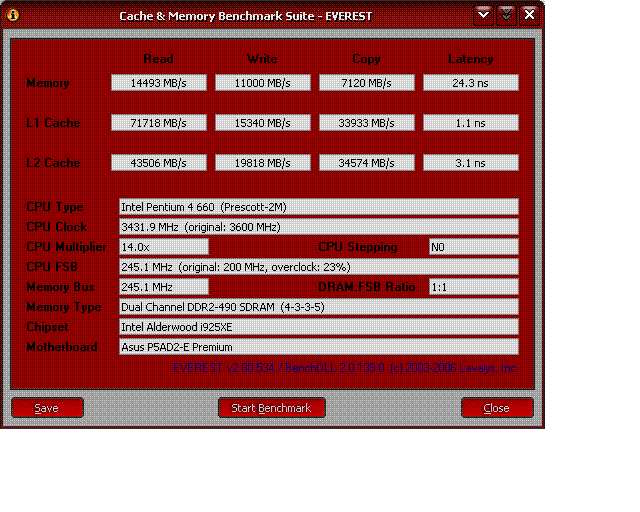Click the Memory Bus field 245.1 MHz
640x512 pixels.
(x=164, y=287)
